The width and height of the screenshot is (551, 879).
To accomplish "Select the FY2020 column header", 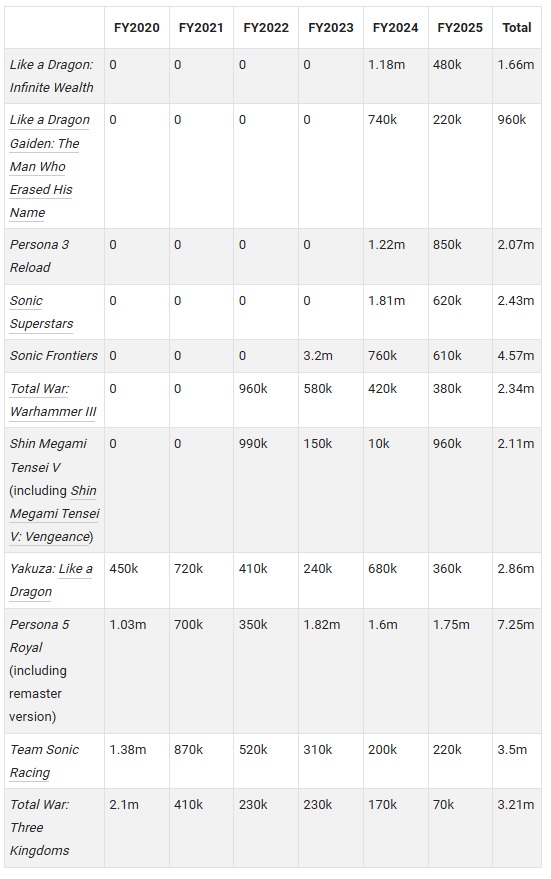I will click(x=137, y=27).
